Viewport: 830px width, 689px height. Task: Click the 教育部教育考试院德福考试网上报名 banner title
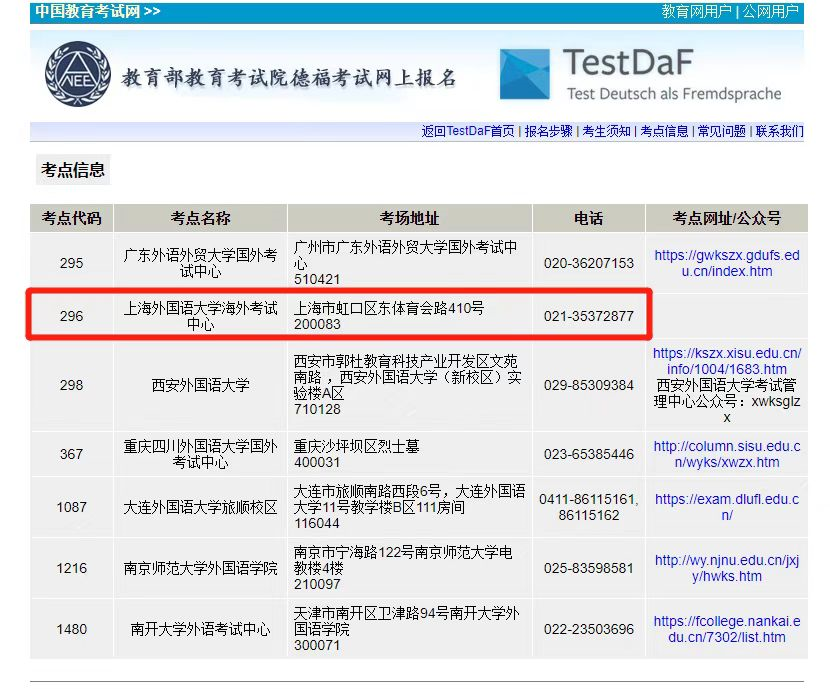coord(288,78)
